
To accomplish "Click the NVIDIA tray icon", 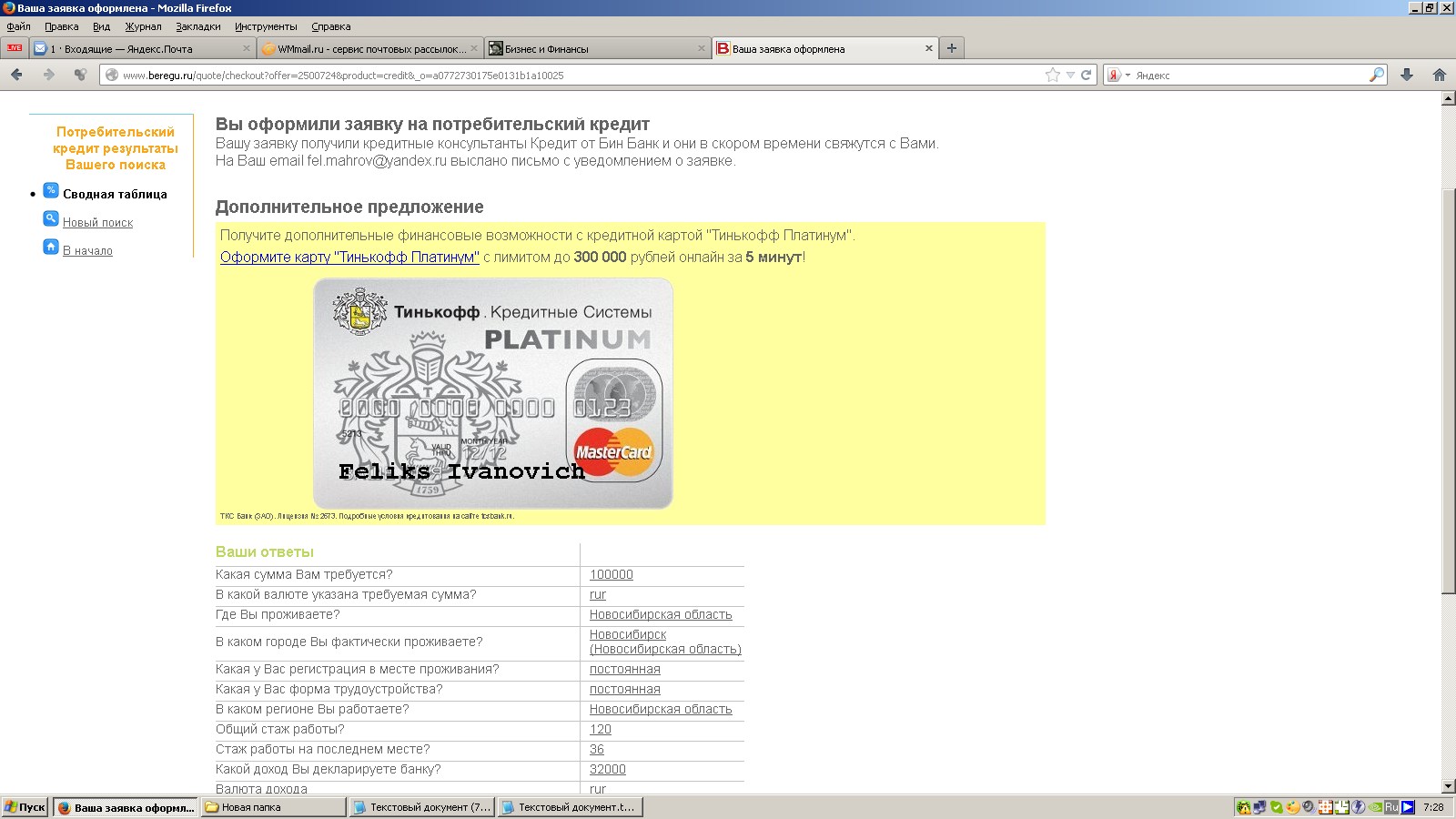I will click(1375, 807).
